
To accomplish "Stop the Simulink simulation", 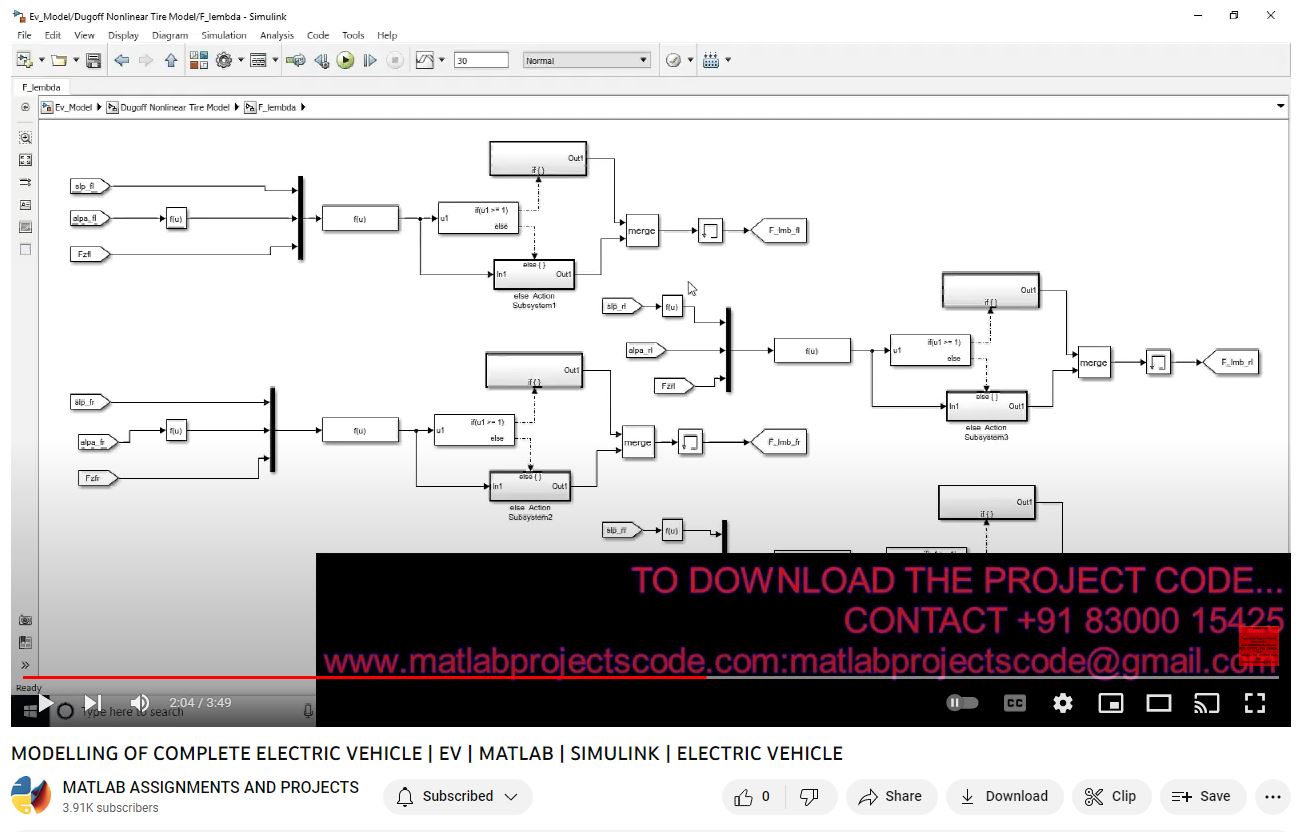I will (x=395, y=61).
